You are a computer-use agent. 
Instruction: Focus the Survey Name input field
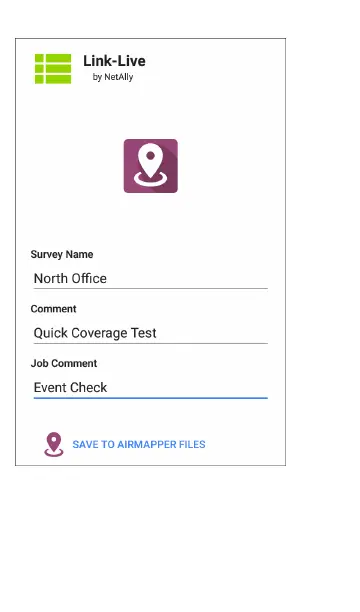(151, 279)
